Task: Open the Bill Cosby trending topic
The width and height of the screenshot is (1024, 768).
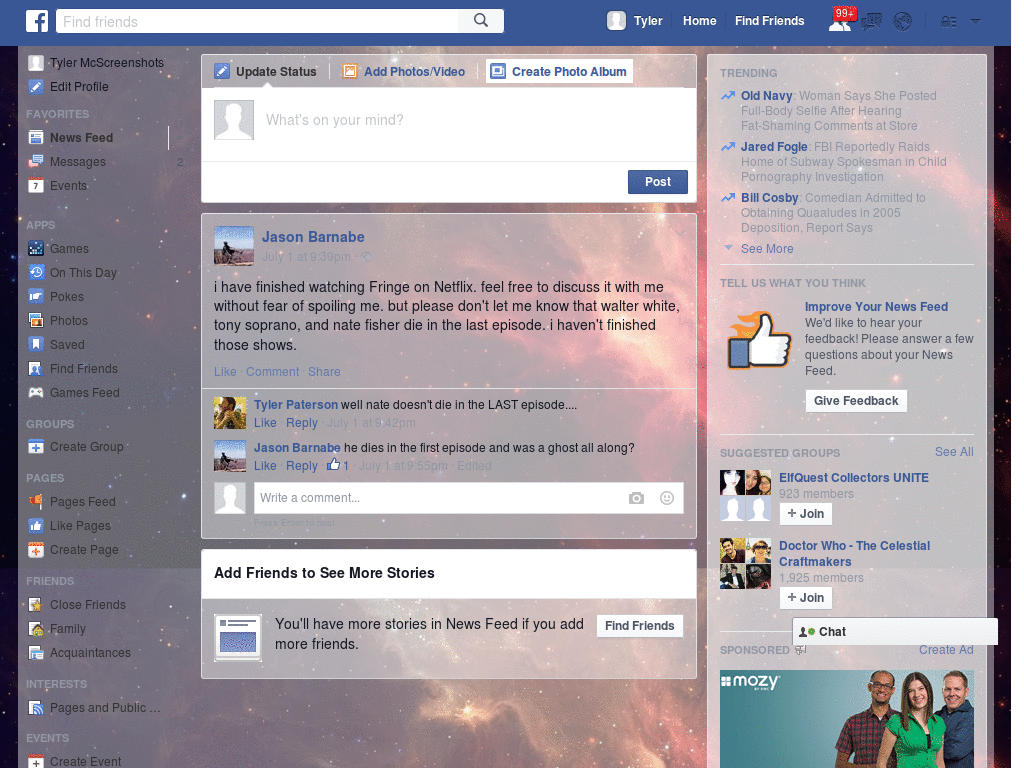Action: click(x=769, y=197)
